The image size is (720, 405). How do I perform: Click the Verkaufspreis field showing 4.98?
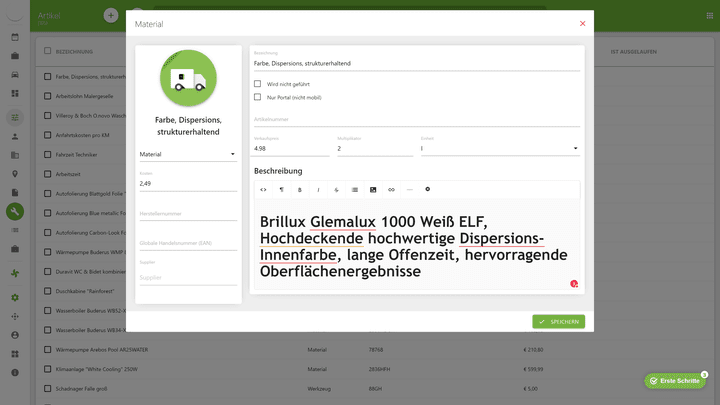coord(292,148)
